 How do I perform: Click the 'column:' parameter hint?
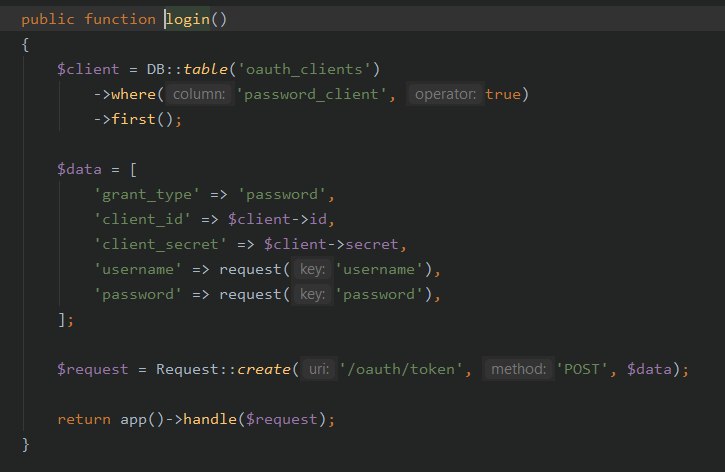[x=199, y=94]
